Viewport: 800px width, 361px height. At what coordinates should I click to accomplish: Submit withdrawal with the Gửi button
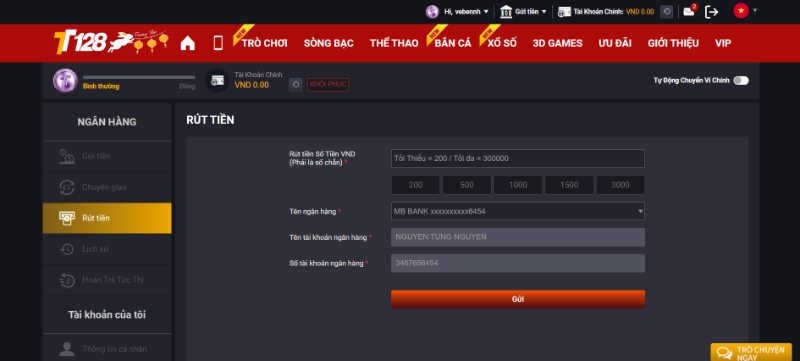[x=518, y=299]
